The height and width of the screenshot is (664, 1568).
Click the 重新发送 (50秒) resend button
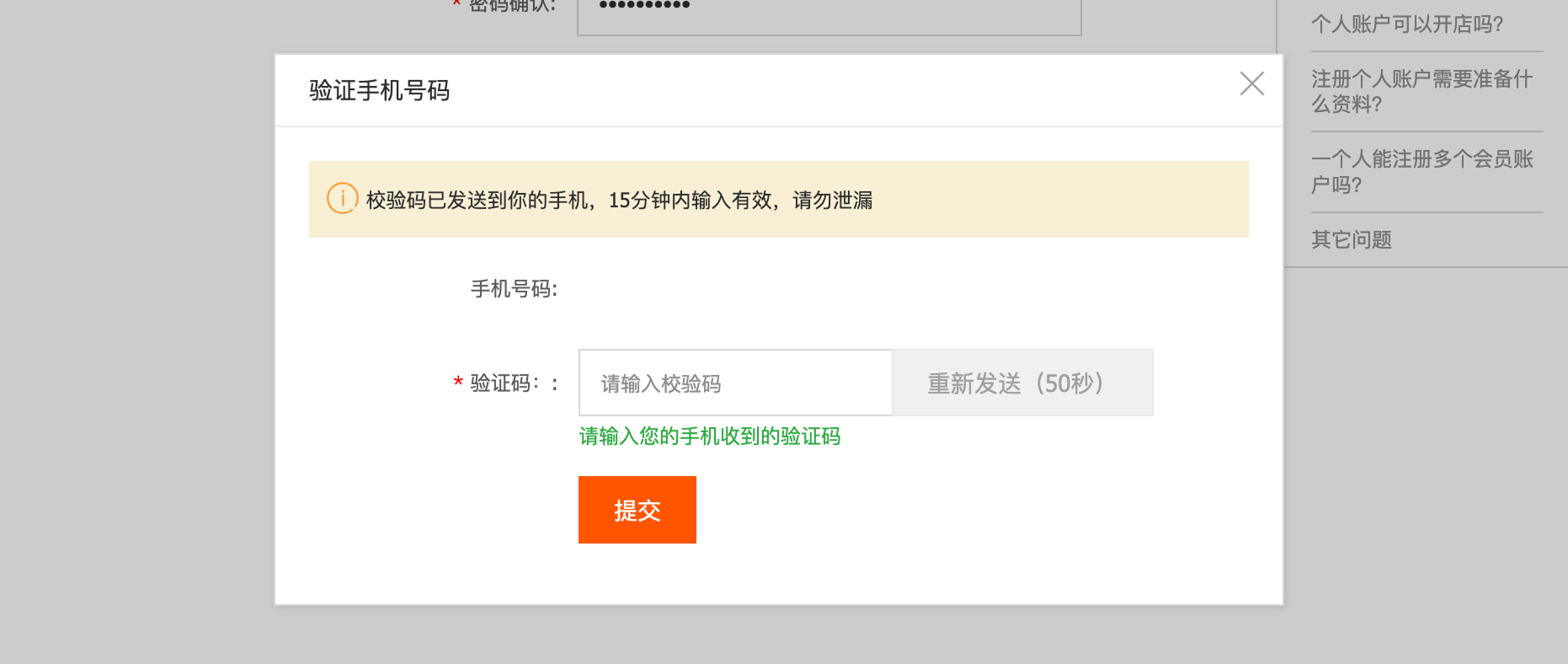[1022, 383]
